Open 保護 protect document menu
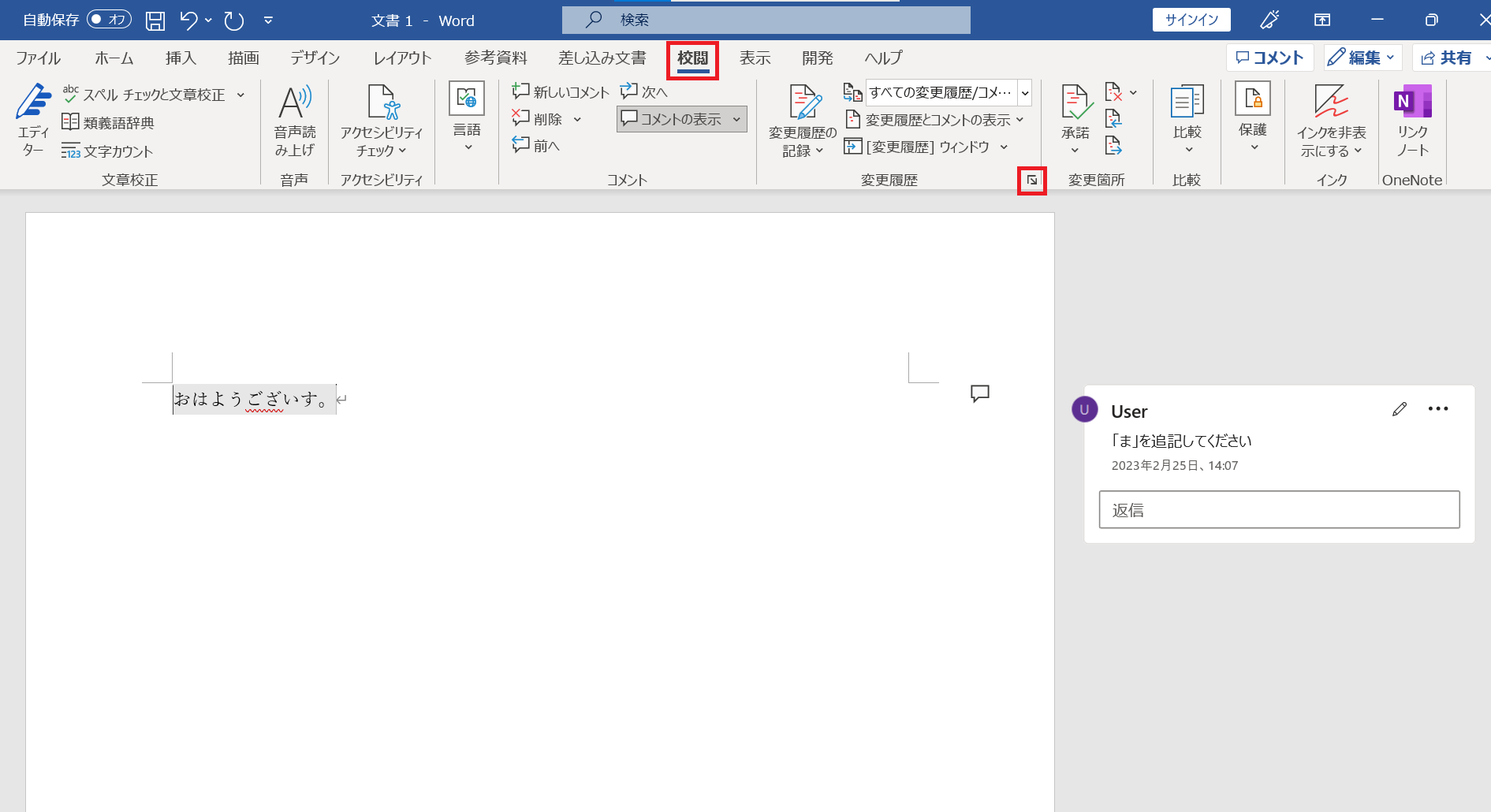 click(1253, 117)
